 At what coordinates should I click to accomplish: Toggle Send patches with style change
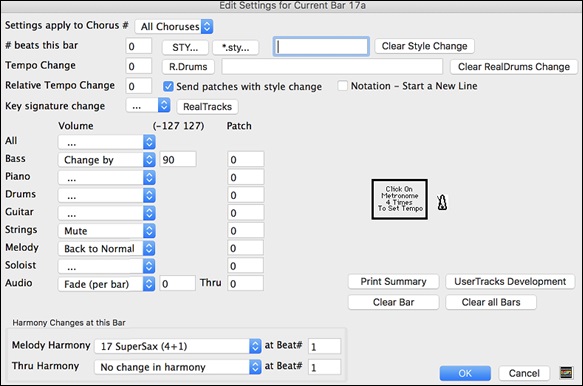pyautogui.click(x=168, y=87)
